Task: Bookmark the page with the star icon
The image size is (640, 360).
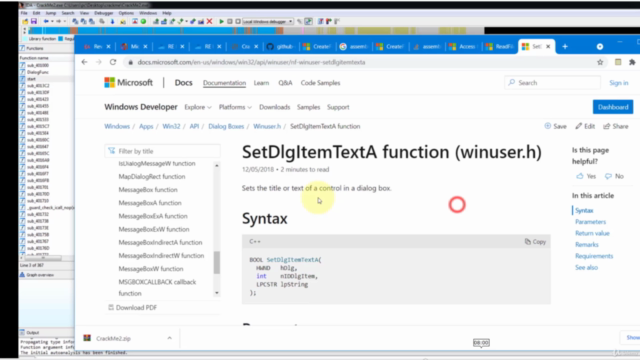Action: click(600, 62)
